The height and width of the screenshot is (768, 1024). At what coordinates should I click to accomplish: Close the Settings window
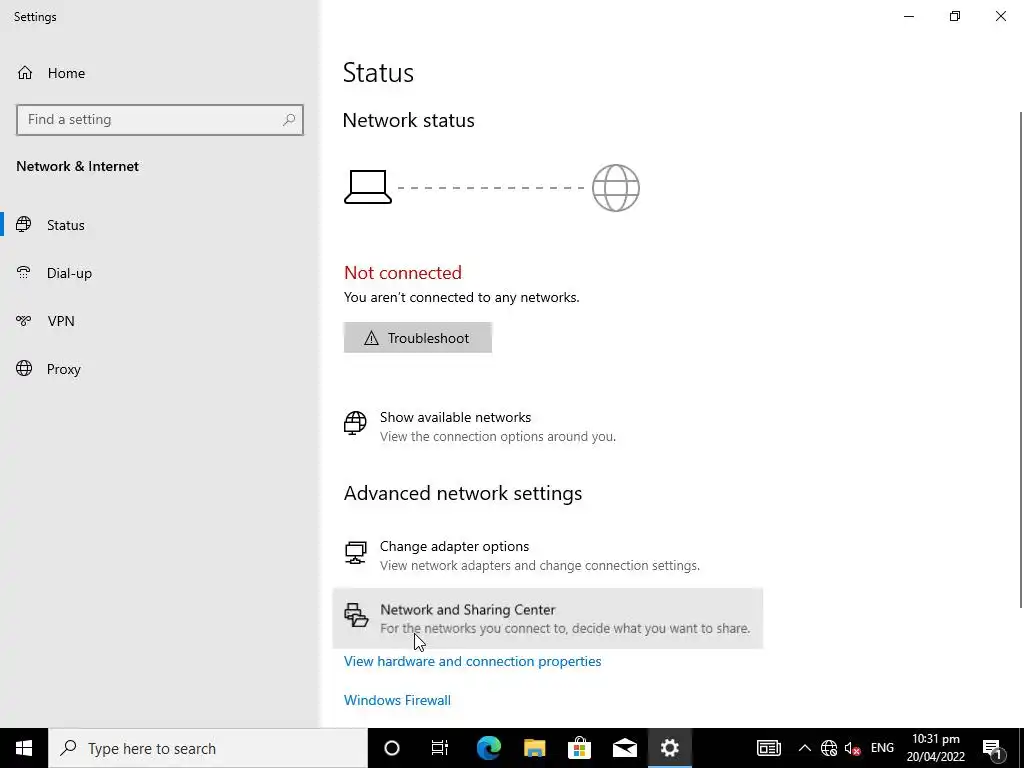1000,16
